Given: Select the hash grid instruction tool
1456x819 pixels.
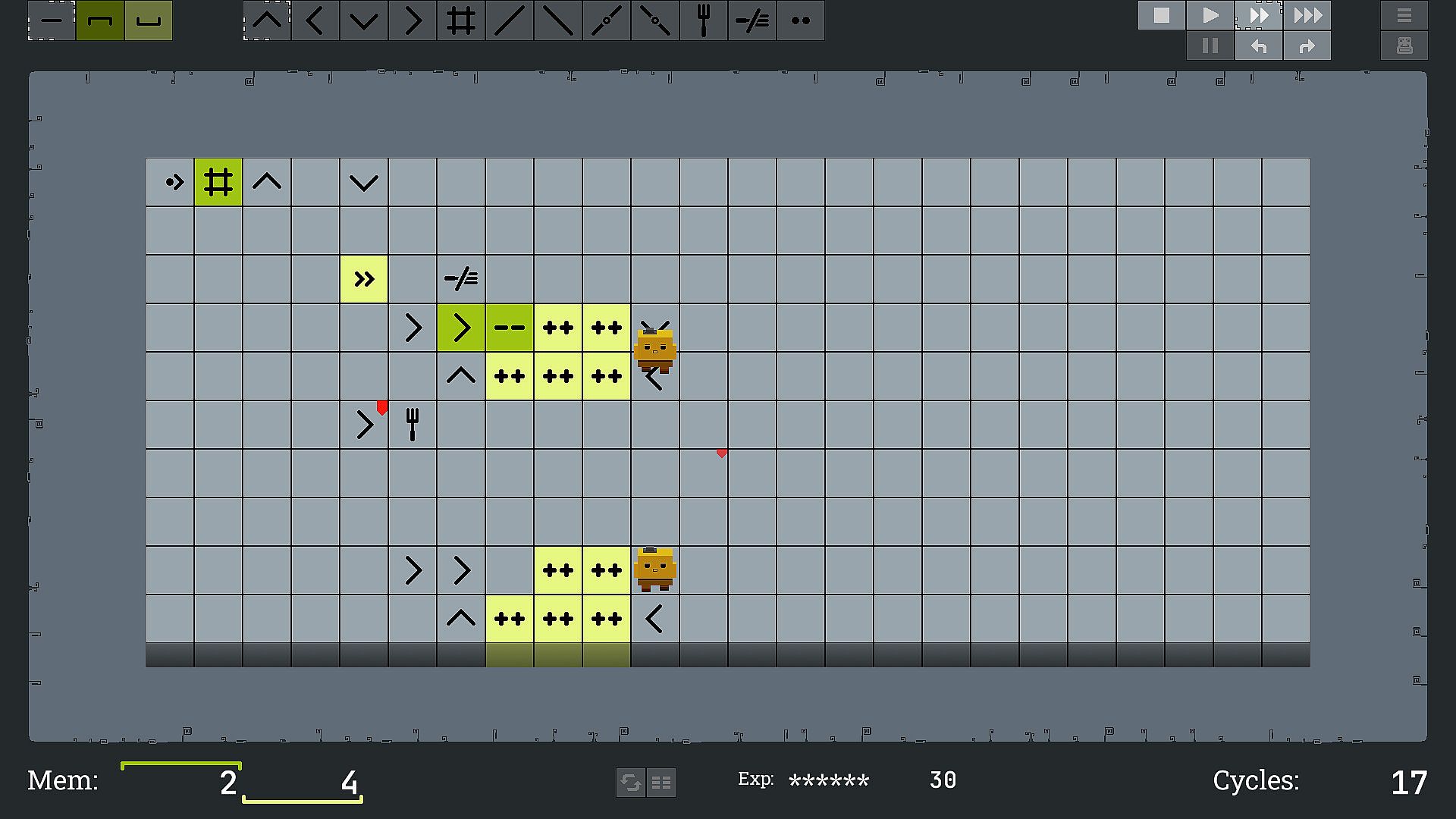Looking at the screenshot, I should click(x=461, y=20).
